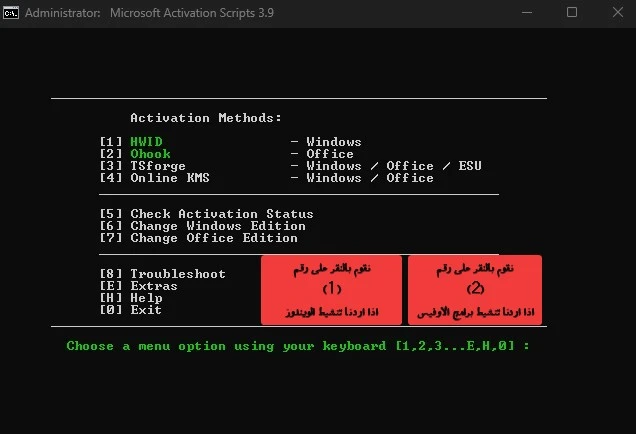Minimize the Activation Scripts window
Image resolution: width=636 pixels, height=434 pixels.
(x=526, y=13)
